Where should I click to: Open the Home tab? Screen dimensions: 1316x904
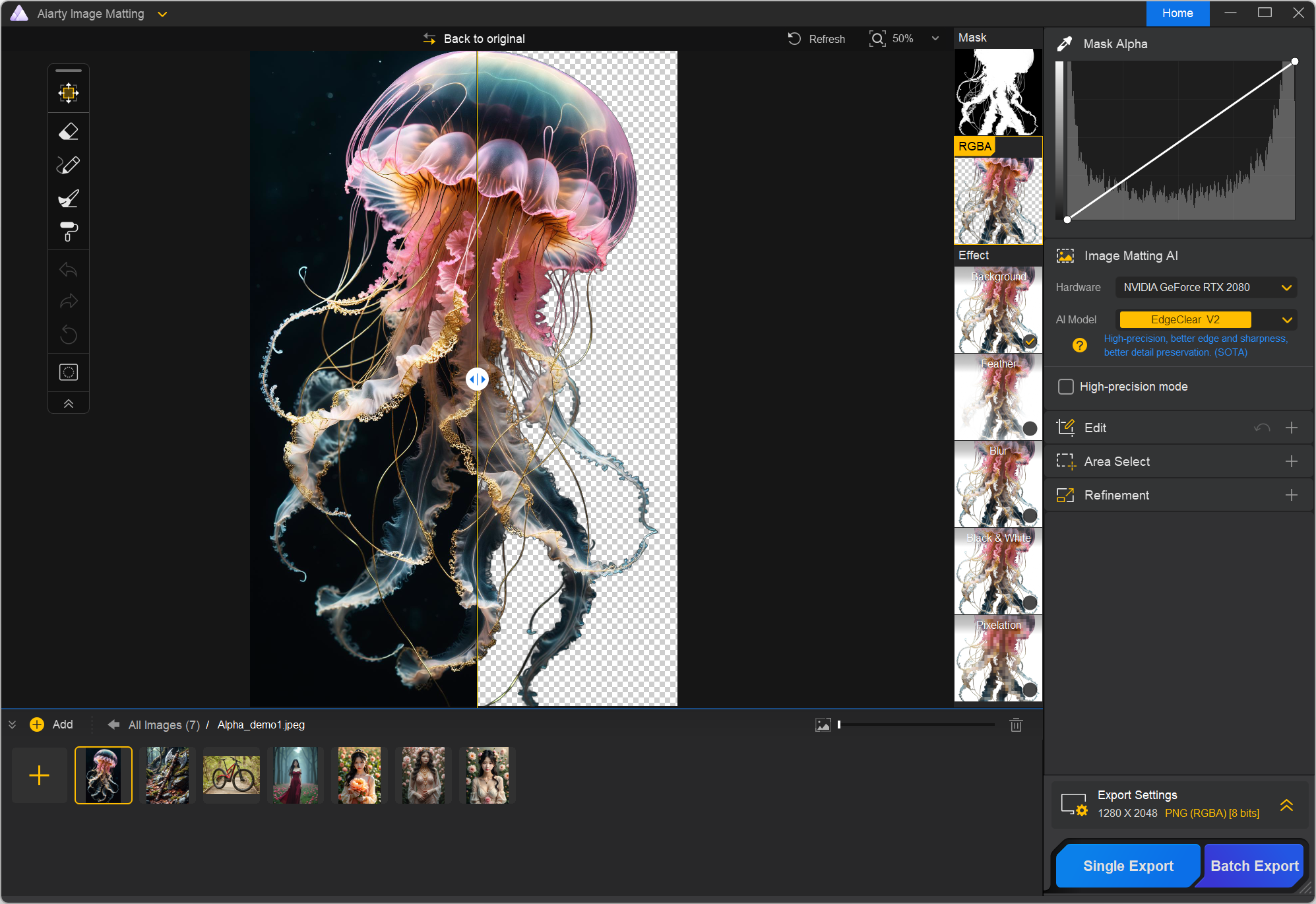(x=1177, y=13)
